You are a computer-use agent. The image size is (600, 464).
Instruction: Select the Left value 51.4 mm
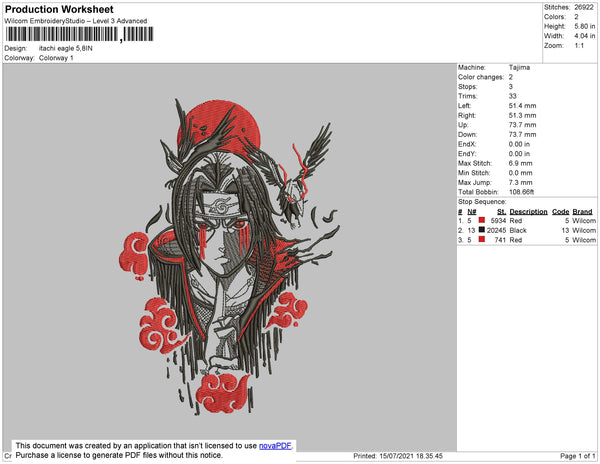(522, 106)
